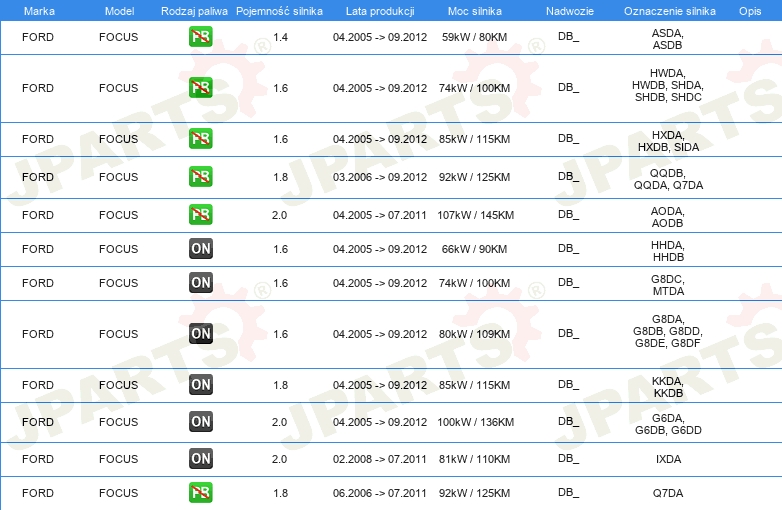This screenshot has height=510, width=782.
Task: Click the 04.2005 -> 07.2011 production years
Action: (380, 215)
